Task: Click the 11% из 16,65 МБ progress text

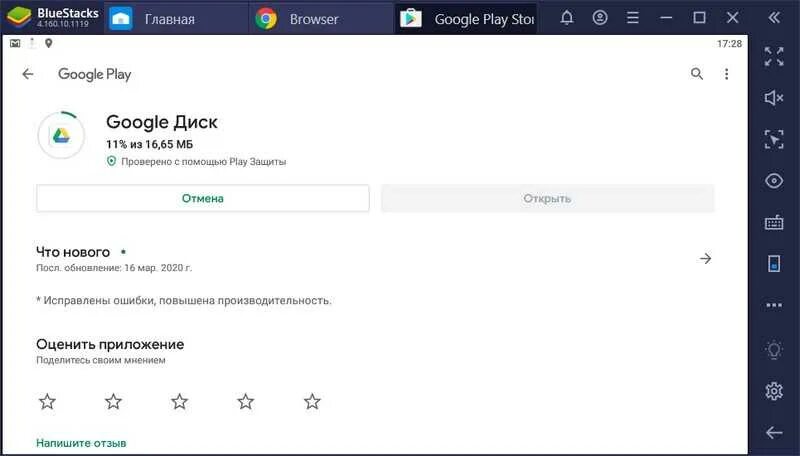Action: pyautogui.click(x=149, y=144)
